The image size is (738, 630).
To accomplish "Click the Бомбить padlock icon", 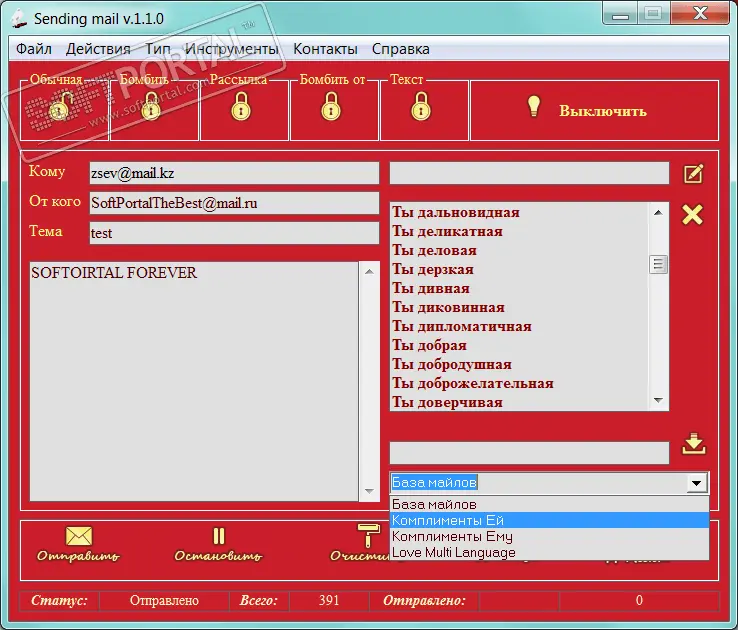I will click(151, 105).
